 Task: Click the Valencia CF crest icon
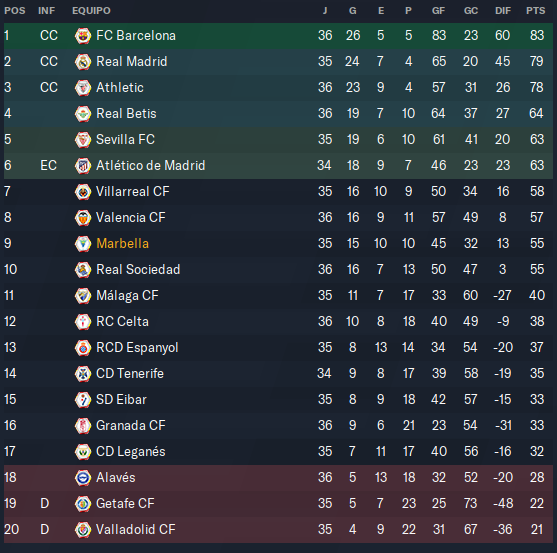click(83, 217)
